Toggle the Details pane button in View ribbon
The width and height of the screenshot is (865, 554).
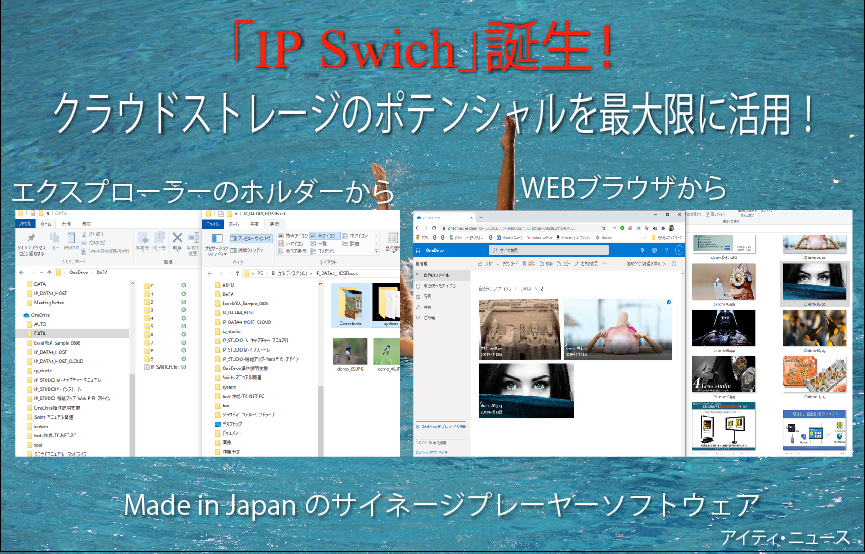tap(247, 250)
